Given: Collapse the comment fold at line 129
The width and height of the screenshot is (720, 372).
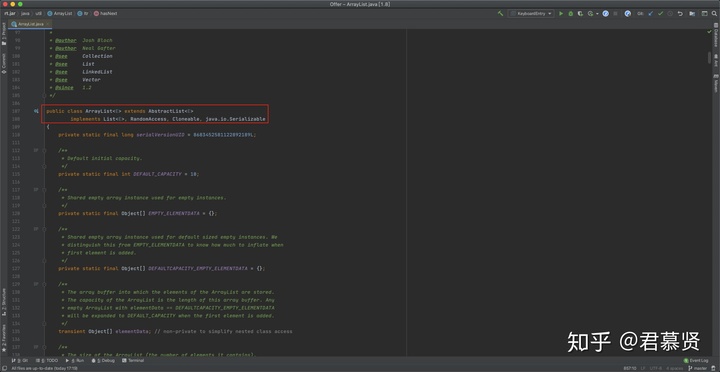Looking at the screenshot, I should 45,284.
